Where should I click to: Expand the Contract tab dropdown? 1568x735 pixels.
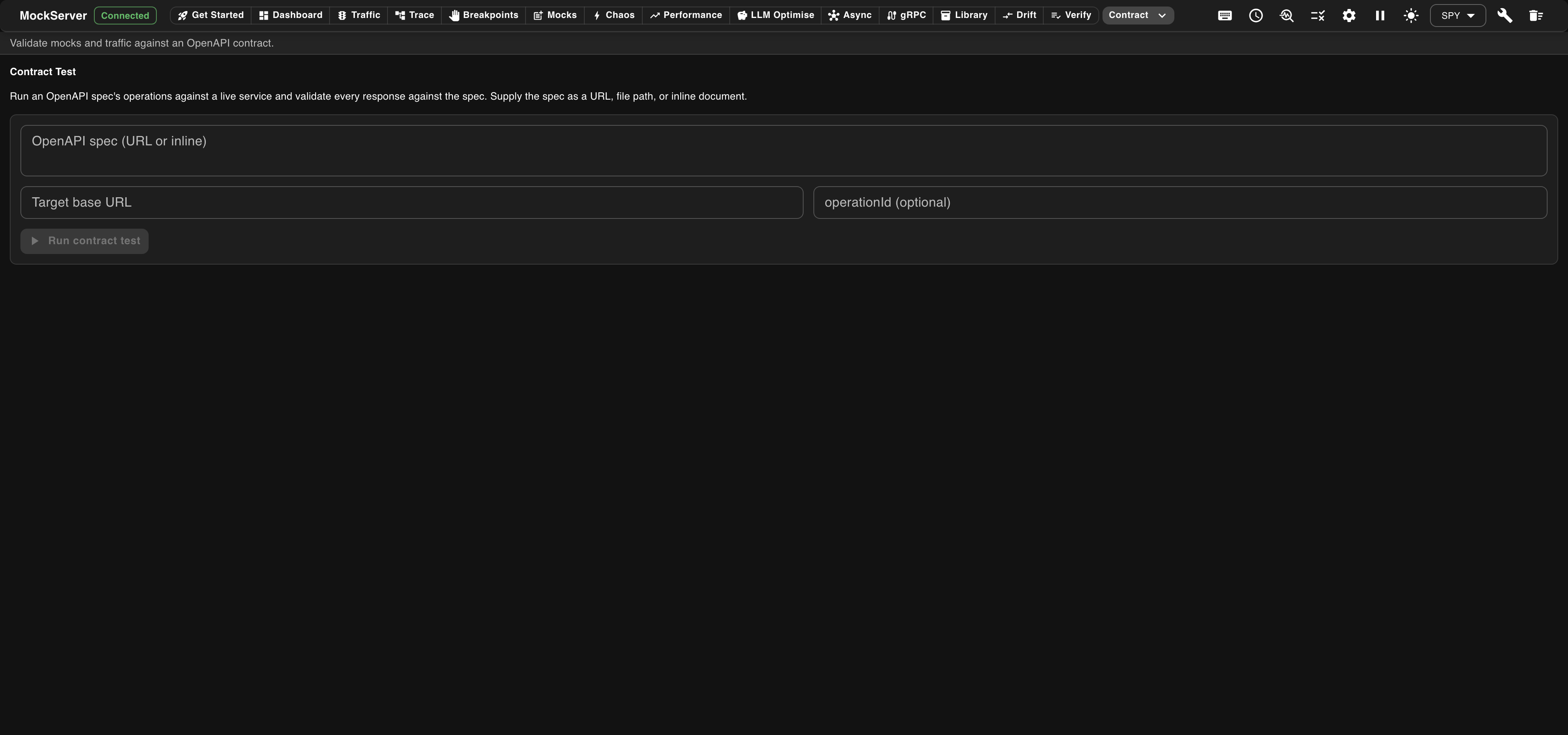[x=1138, y=15]
